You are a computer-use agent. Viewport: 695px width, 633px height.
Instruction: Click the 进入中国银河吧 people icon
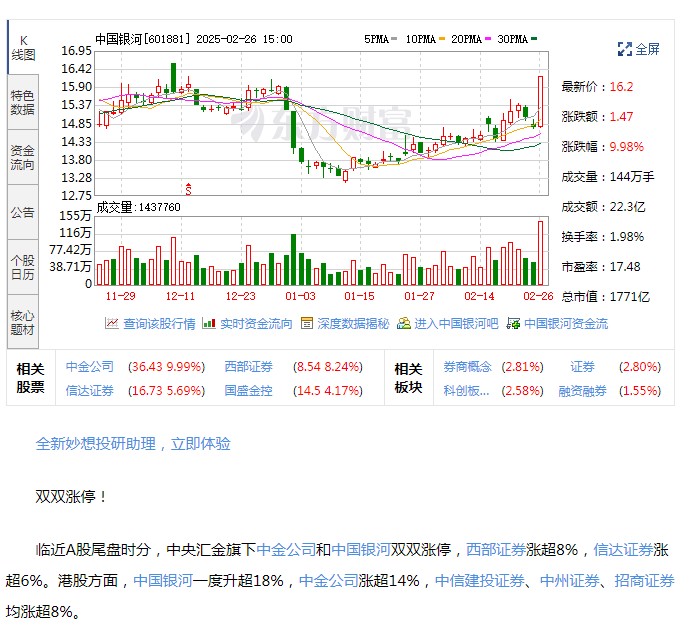(x=404, y=323)
